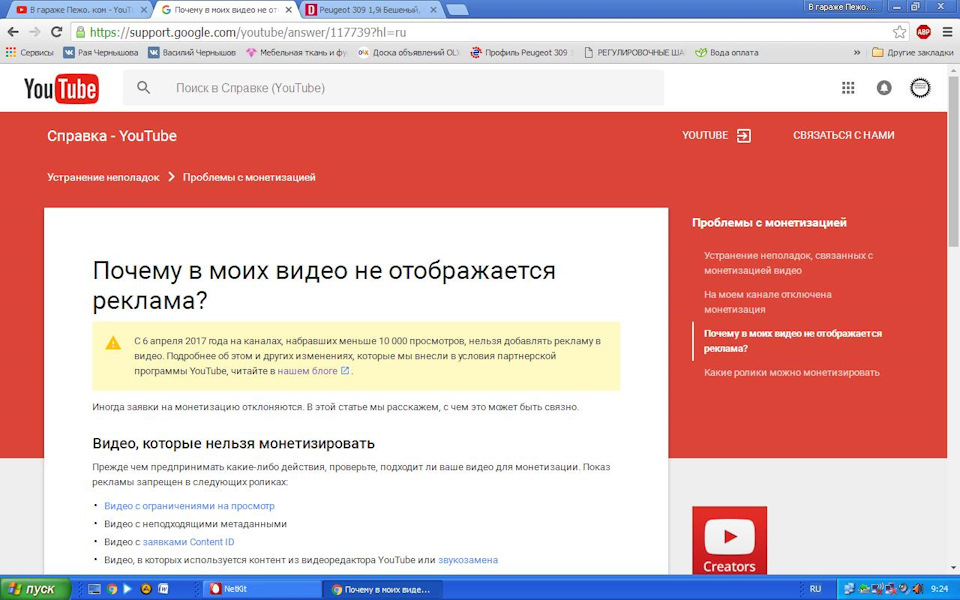This screenshot has height=600, width=960.
Task: Click the warning triangle icon in notice
Action: [113, 342]
